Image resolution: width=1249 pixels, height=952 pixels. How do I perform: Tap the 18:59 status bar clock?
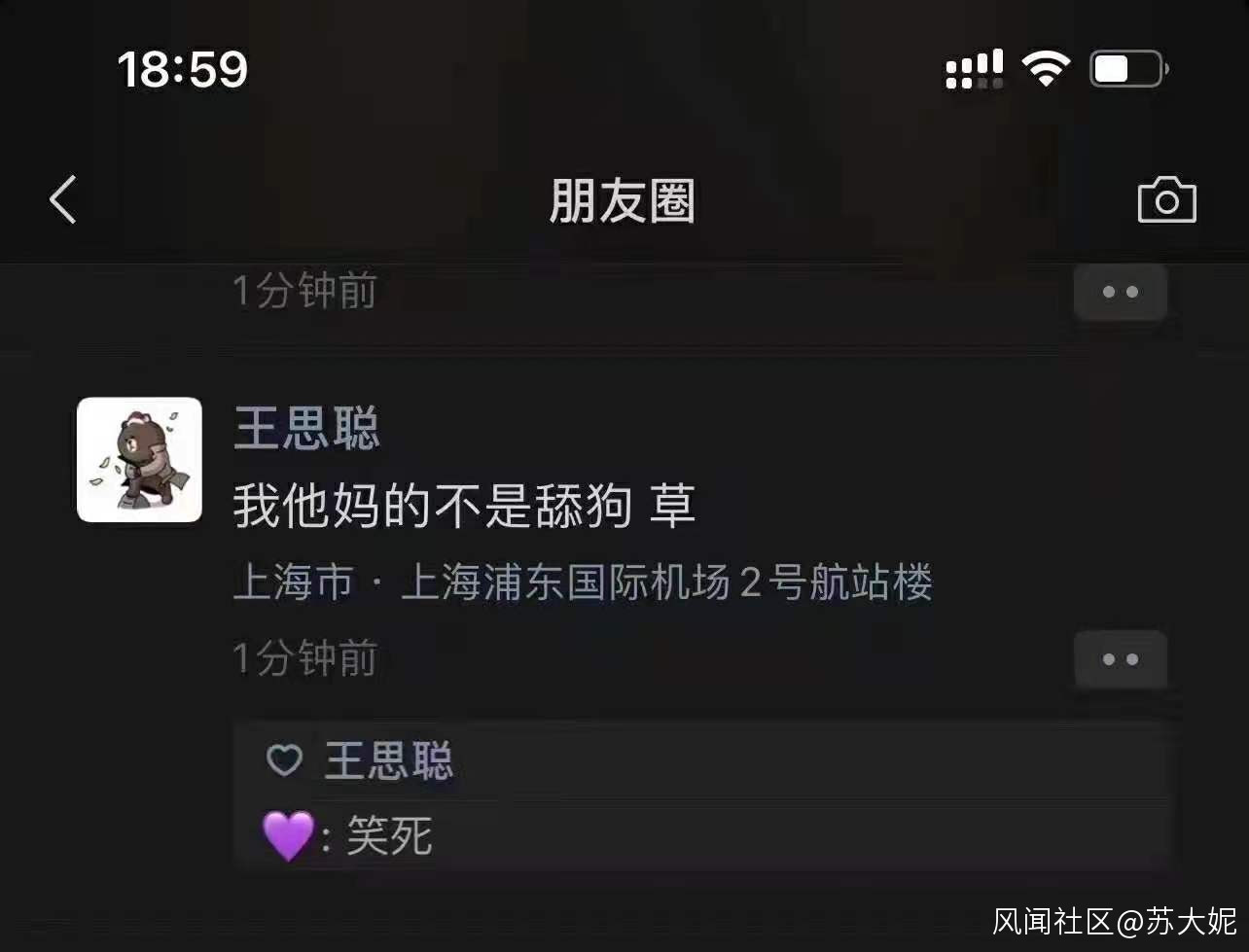tap(183, 69)
